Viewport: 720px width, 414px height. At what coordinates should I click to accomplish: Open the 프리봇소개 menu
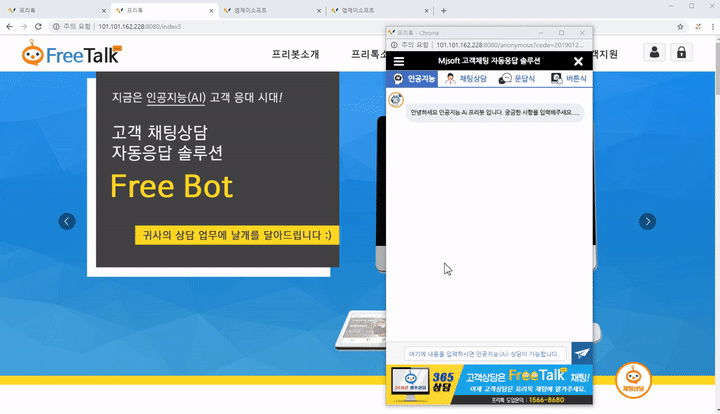295,54
